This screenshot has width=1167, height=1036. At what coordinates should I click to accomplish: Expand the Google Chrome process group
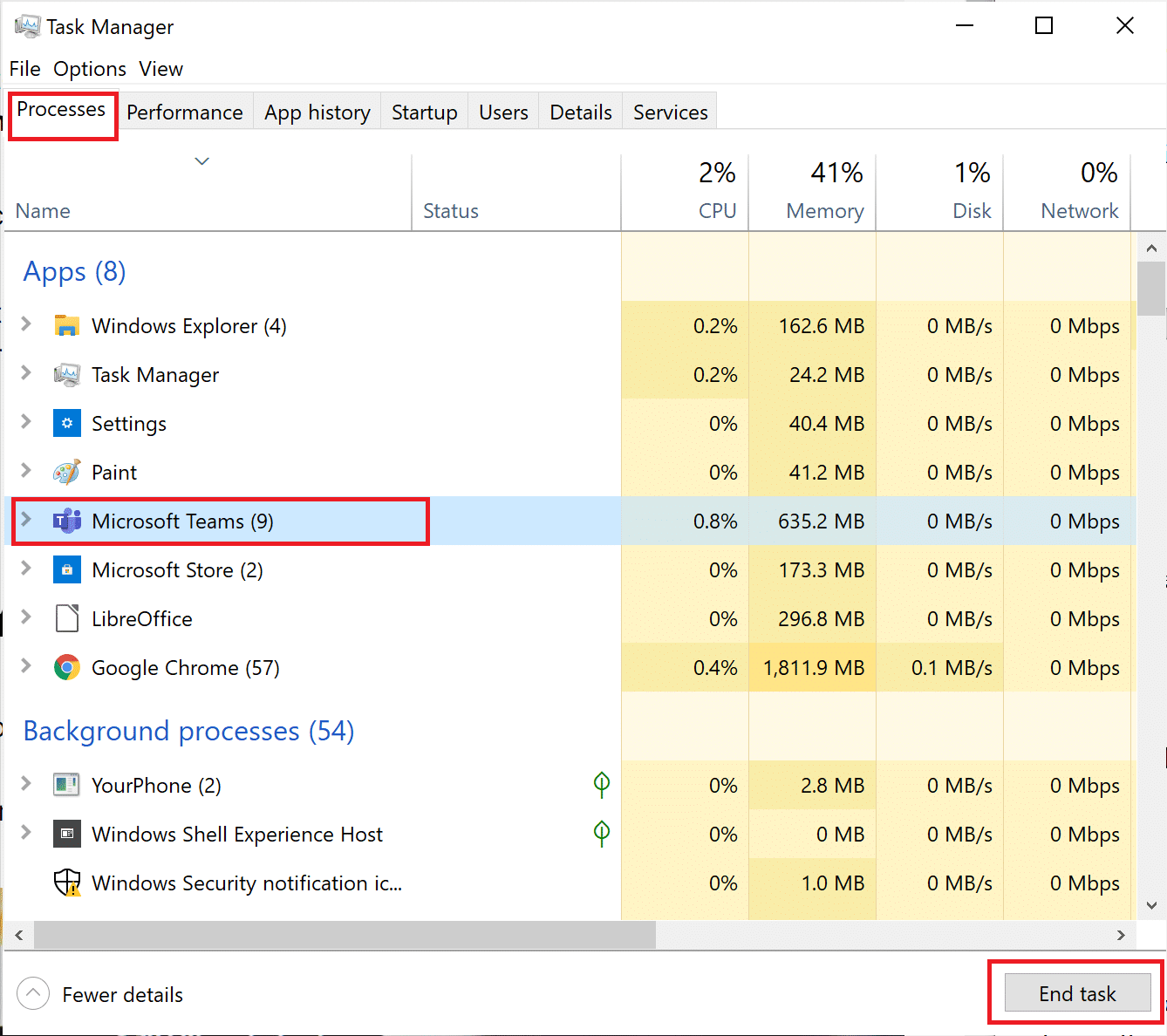pyautogui.click(x=25, y=667)
